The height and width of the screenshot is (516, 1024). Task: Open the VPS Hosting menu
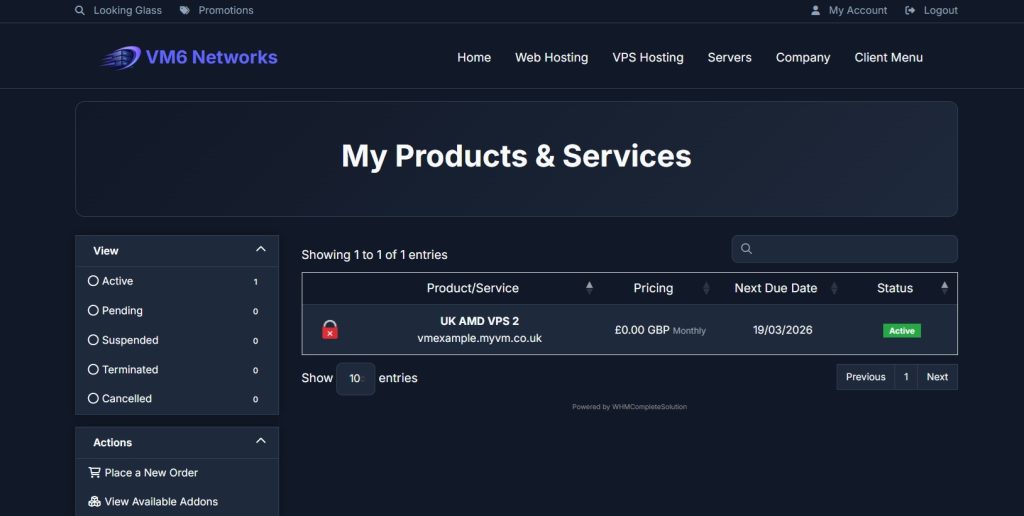click(648, 57)
